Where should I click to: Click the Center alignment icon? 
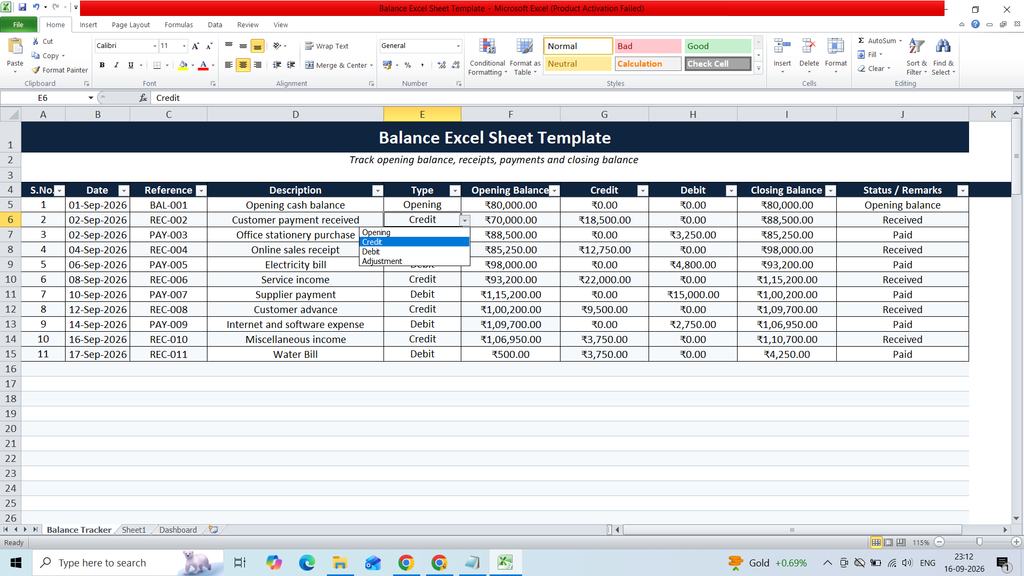point(243,65)
